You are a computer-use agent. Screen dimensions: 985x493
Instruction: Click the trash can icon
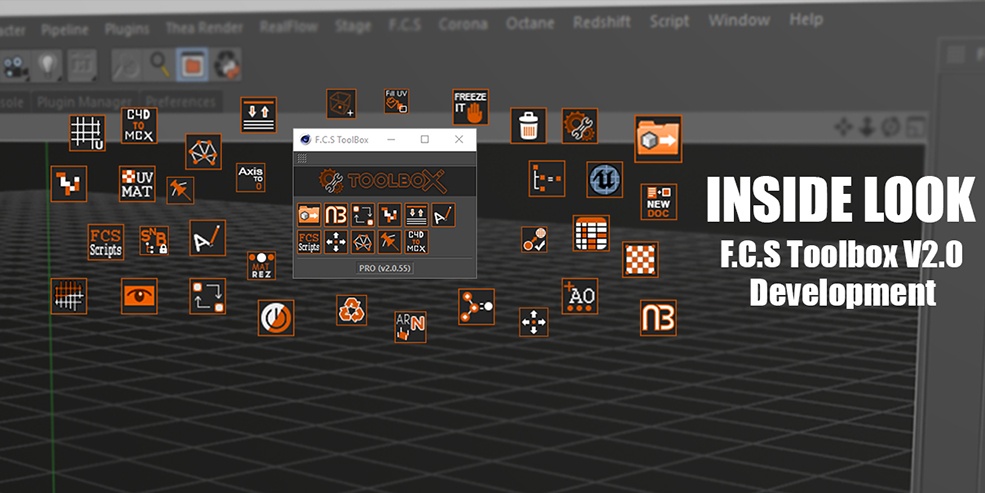528,126
